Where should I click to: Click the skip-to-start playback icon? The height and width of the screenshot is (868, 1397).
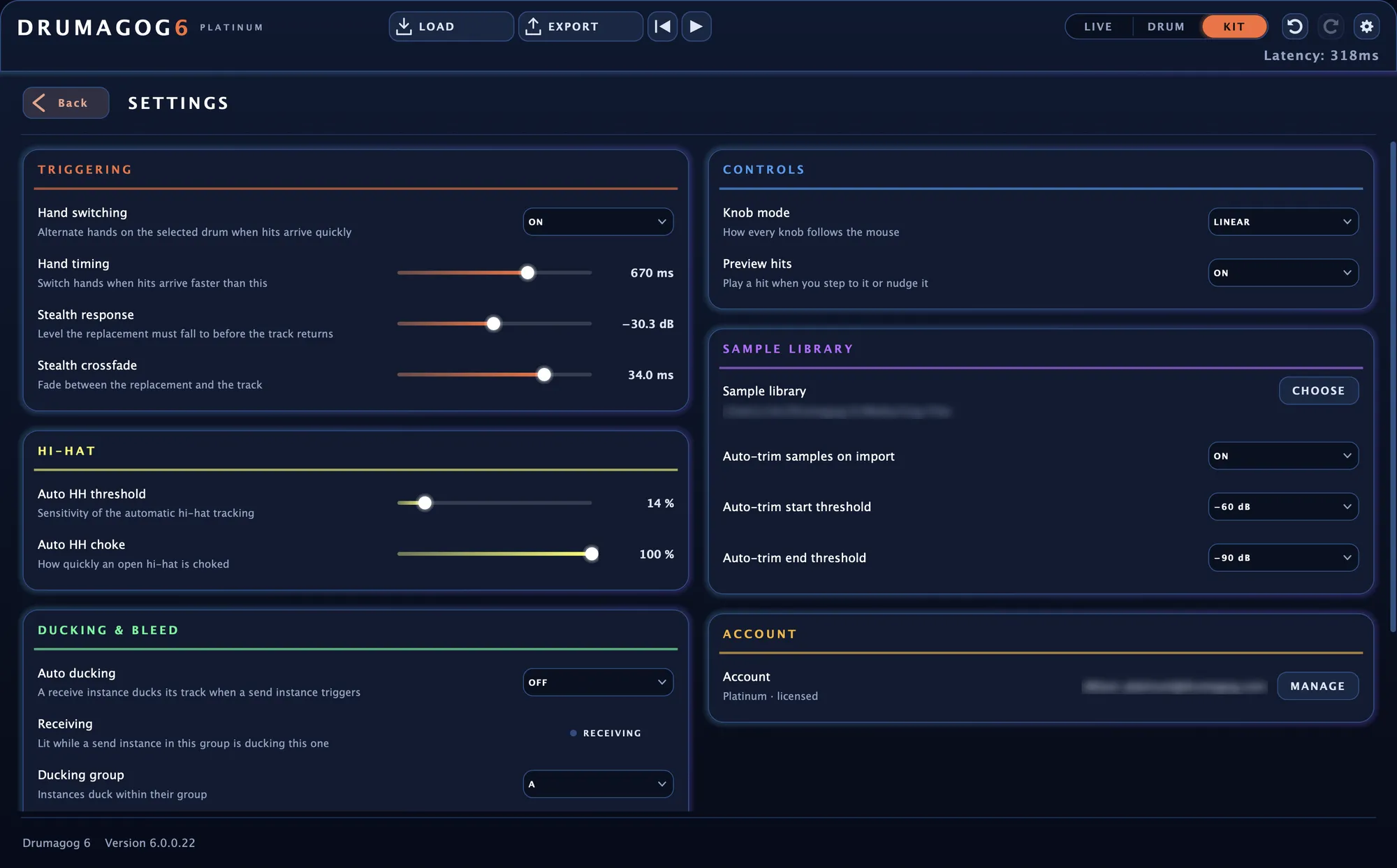click(x=662, y=27)
